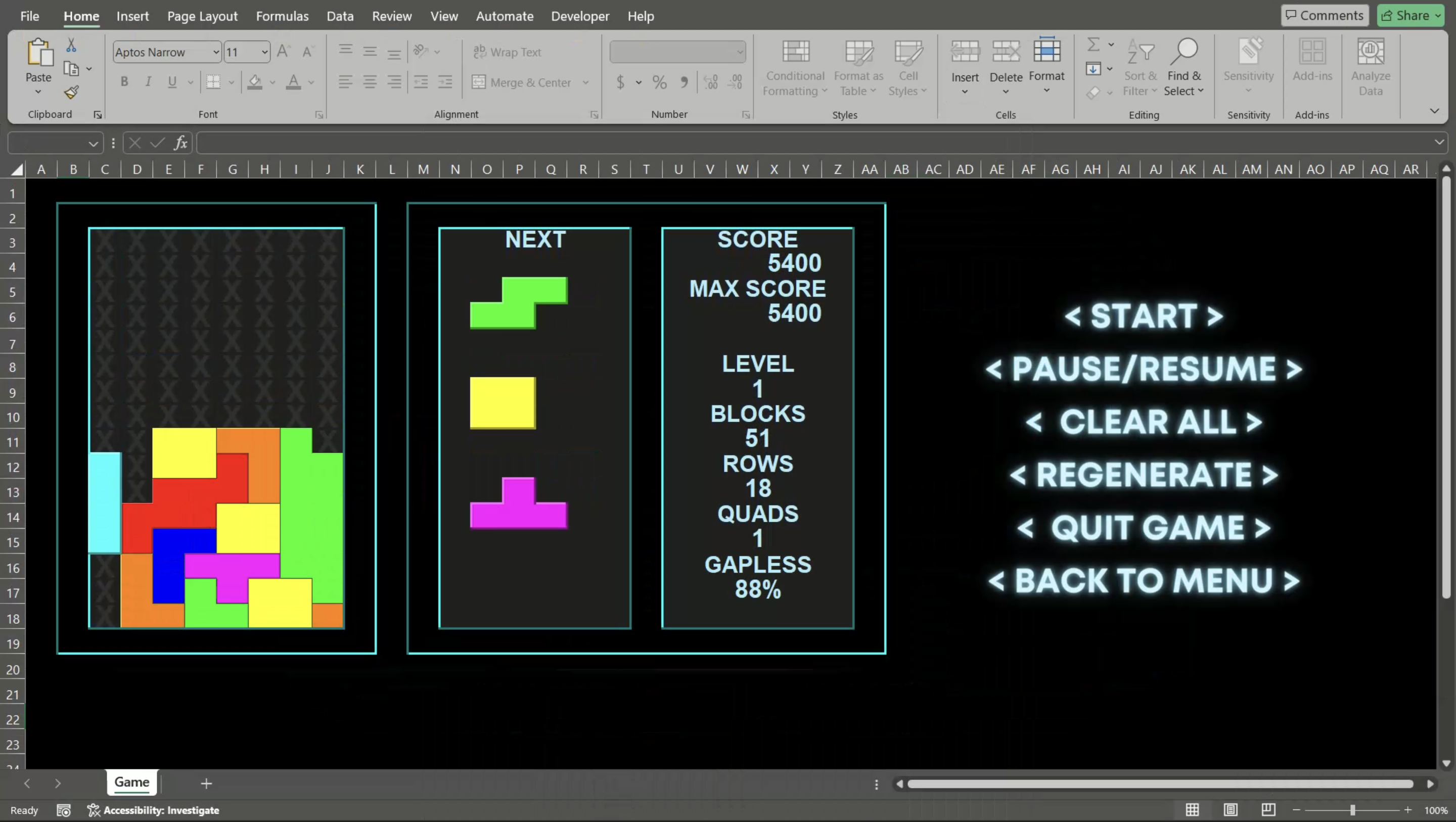Open the Format cells icon
1456x822 pixels.
click(x=1046, y=51)
